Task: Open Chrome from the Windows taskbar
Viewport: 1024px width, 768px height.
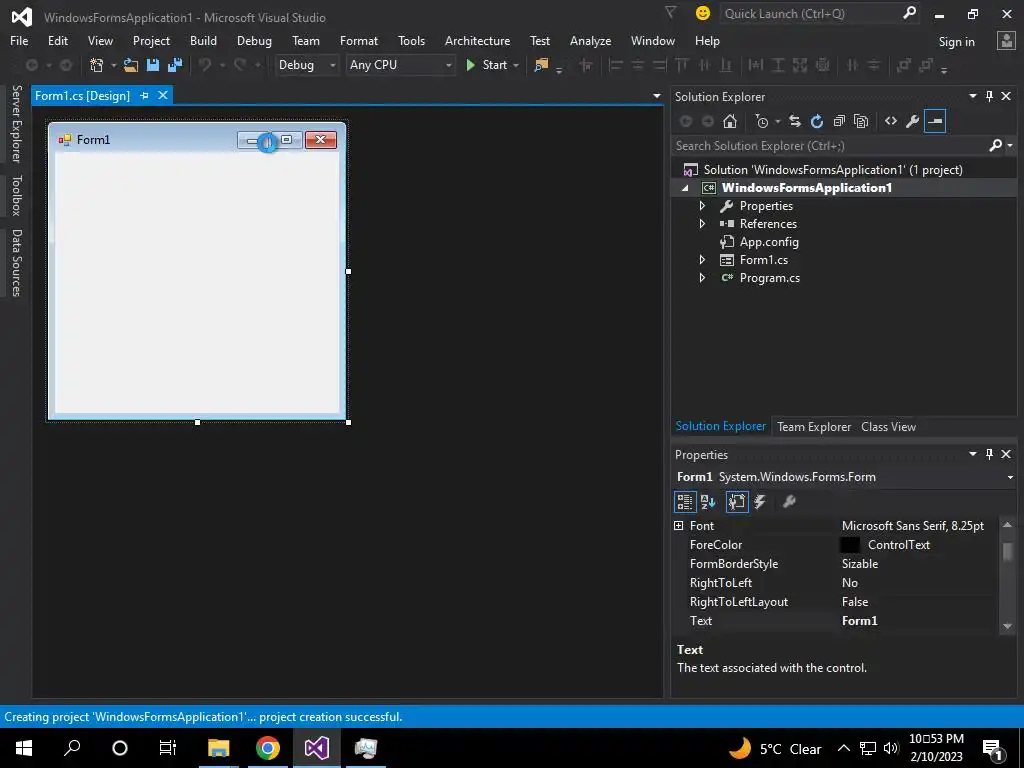Action: tap(268, 748)
